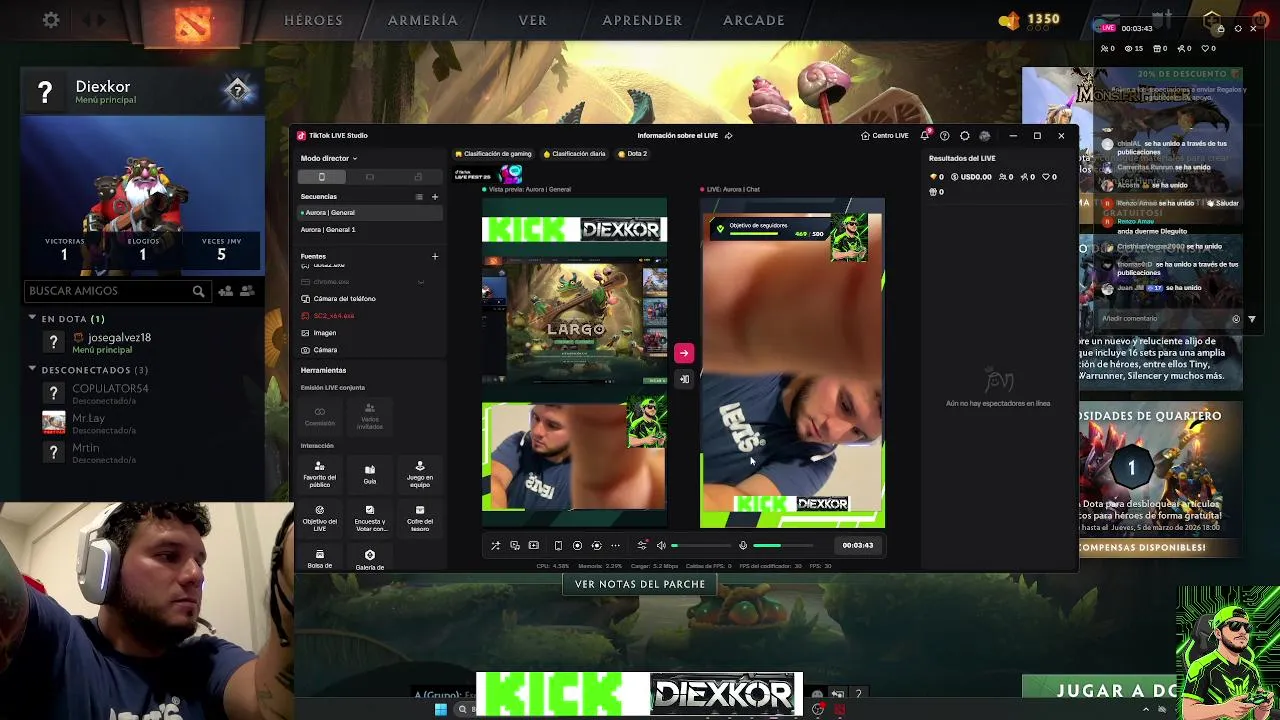Click the Windows Start button

[441, 710]
